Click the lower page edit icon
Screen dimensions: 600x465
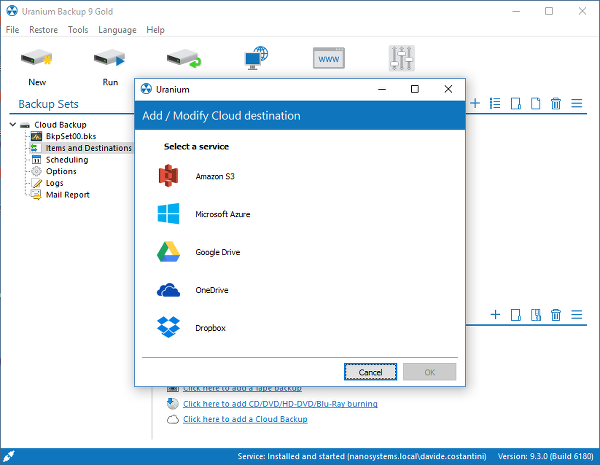[x=516, y=315]
